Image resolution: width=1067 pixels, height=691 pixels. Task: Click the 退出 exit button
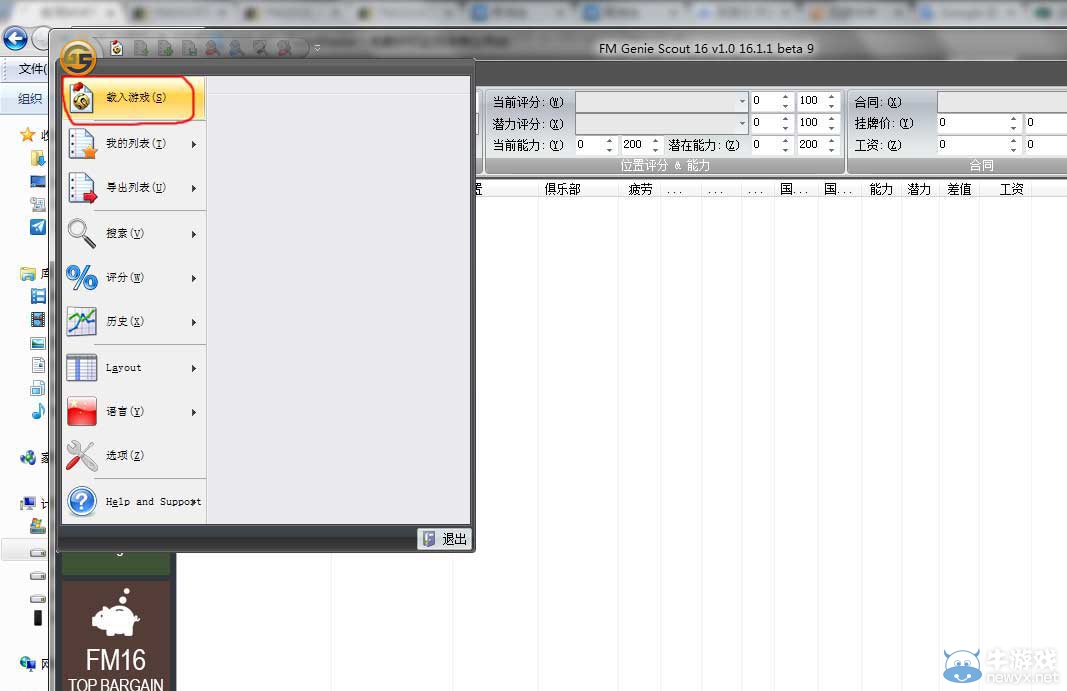444,539
